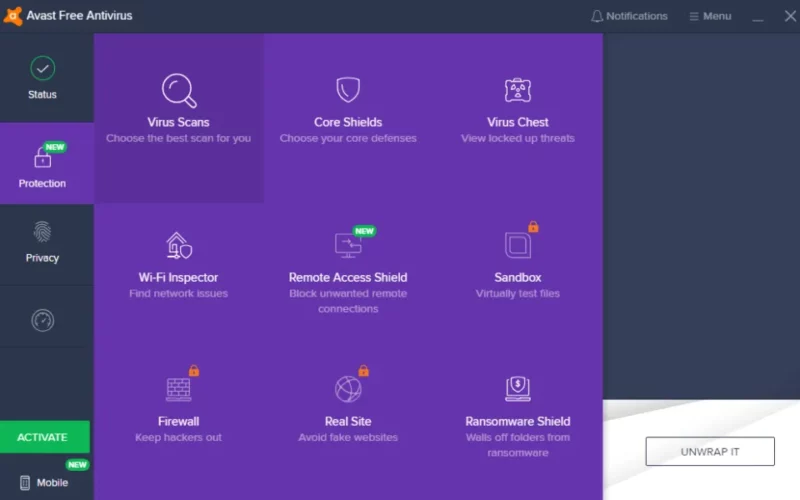Select the Protection padlock icon
Image resolution: width=800 pixels, height=500 pixels.
42,158
